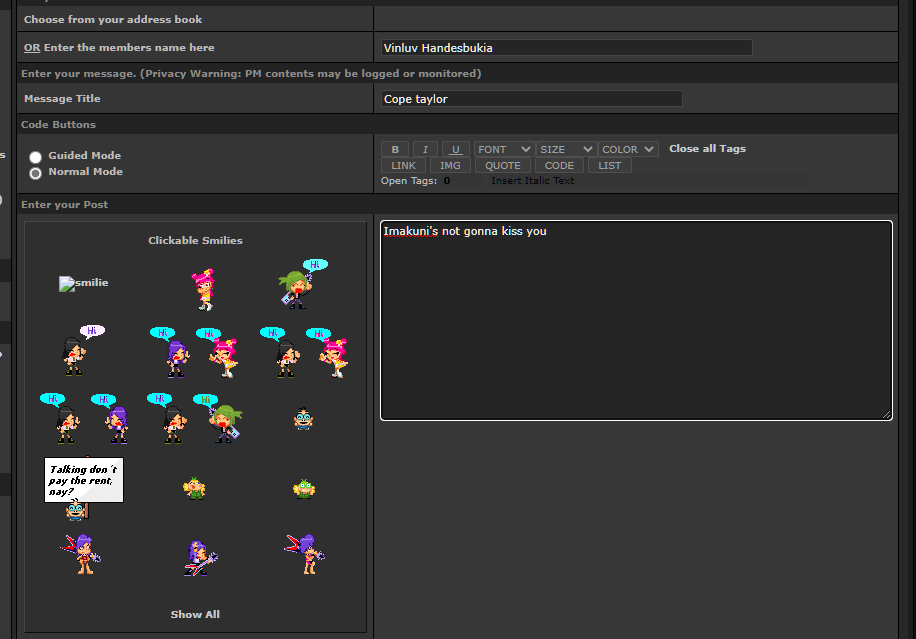Open the SIZE dropdown
The height and width of the screenshot is (639, 916).
pos(565,150)
